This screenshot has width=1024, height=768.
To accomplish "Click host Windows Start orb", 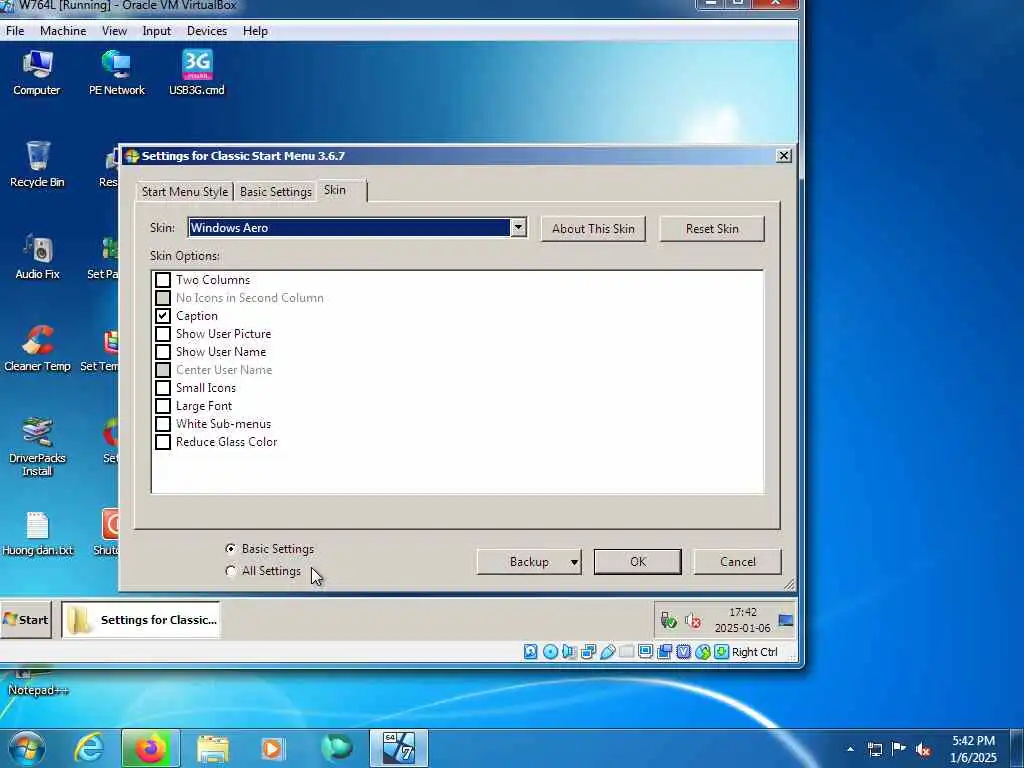I will point(26,748).
